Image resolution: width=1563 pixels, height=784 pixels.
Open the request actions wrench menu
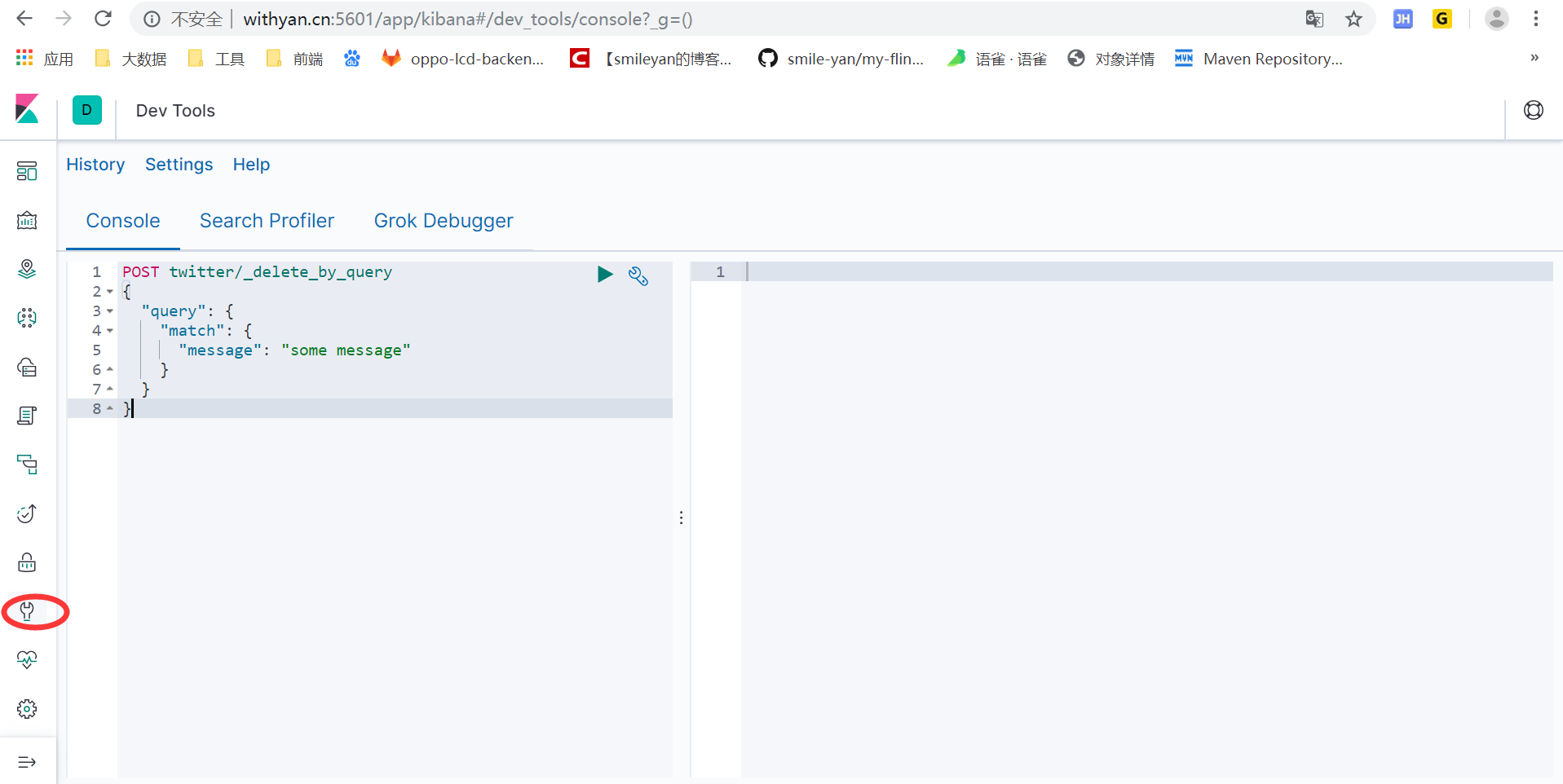coord(638,275)
